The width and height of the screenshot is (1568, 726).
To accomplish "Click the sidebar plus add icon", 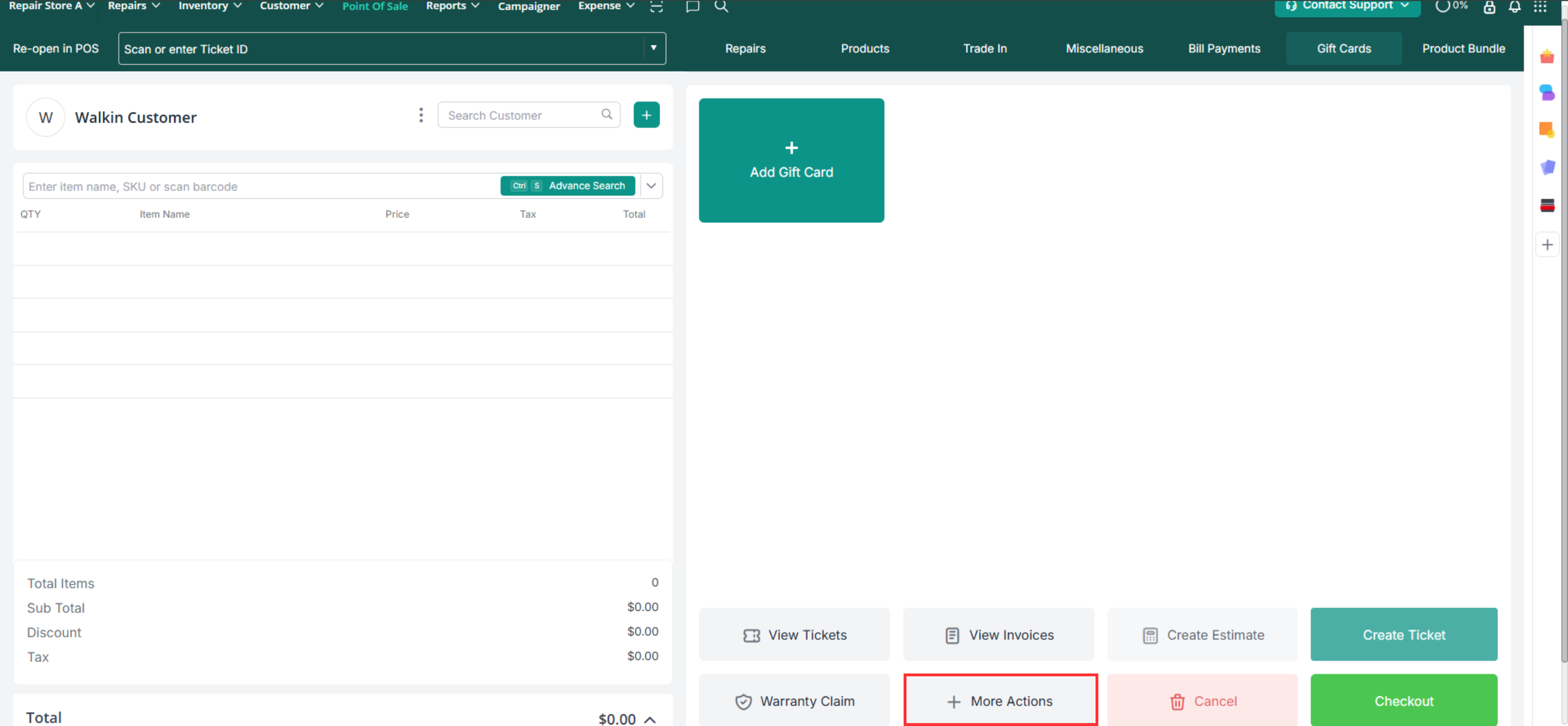I will click(x=1547, y=245).
